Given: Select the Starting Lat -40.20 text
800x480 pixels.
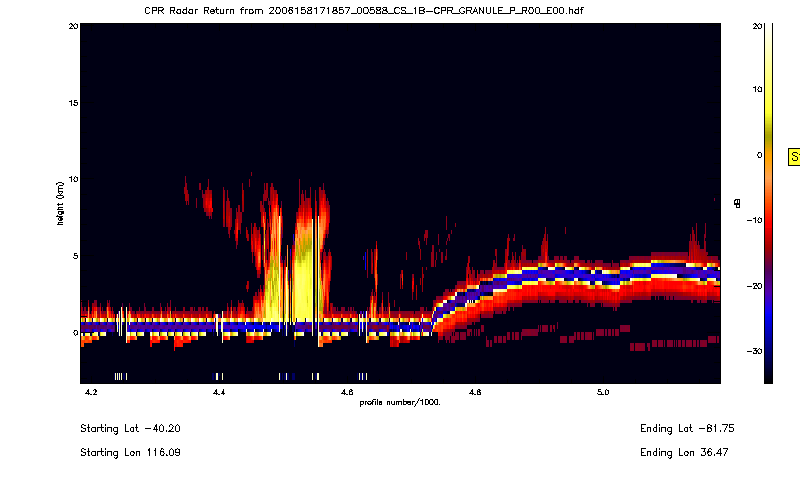Looking at the screenshot, I should [130, 428].
